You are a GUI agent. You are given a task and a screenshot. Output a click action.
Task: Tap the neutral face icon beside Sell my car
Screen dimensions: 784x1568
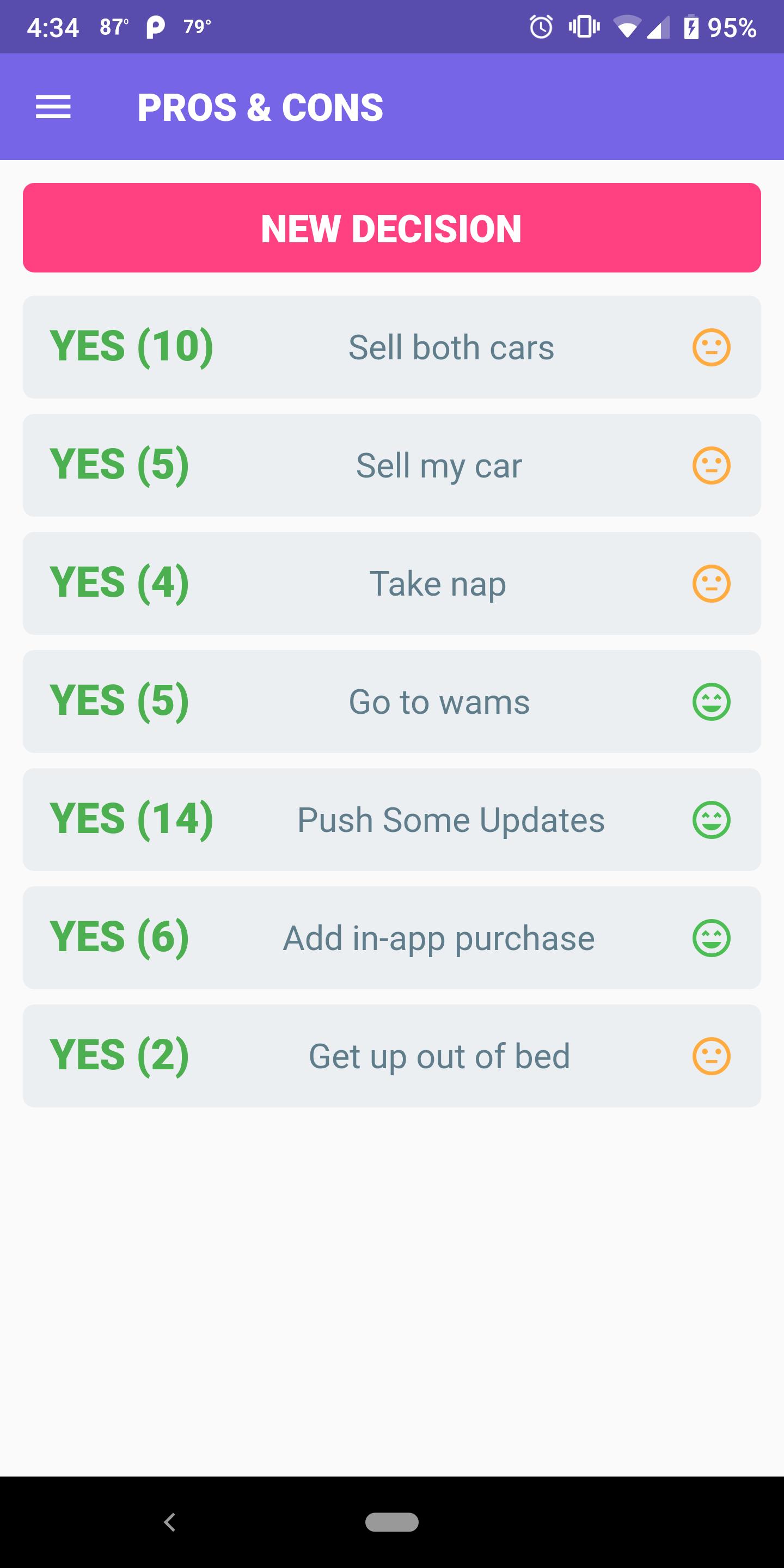coord(711,465)
